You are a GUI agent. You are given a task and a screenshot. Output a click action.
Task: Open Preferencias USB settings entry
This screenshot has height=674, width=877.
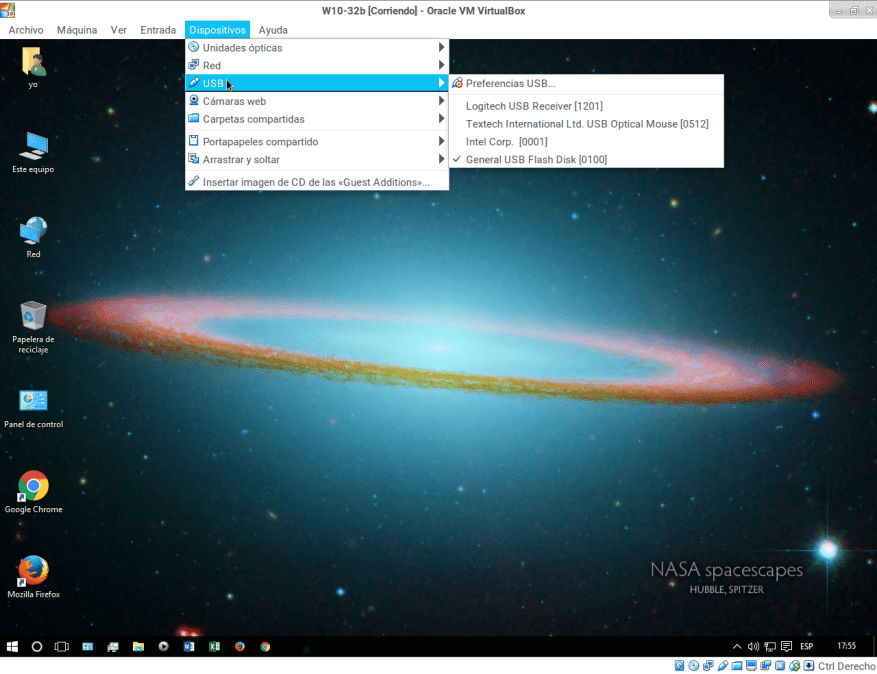pos(510,84)
